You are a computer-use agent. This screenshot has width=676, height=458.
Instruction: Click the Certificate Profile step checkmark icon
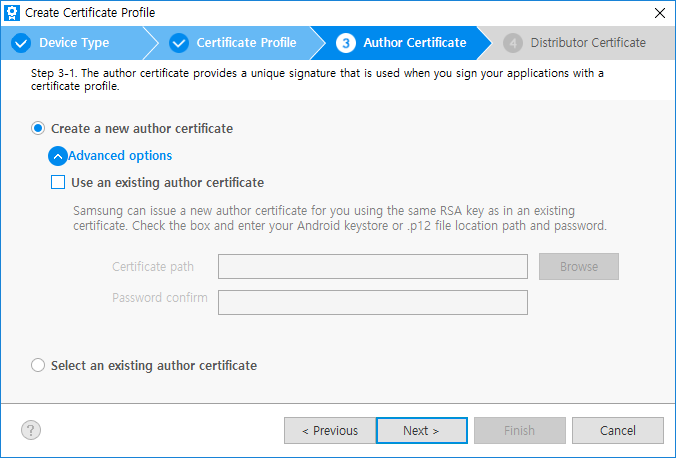coord(179,43)
